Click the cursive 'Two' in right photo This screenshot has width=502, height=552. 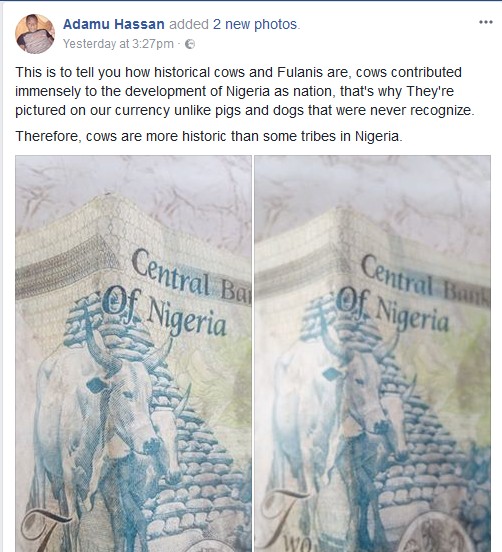point(287,521)
